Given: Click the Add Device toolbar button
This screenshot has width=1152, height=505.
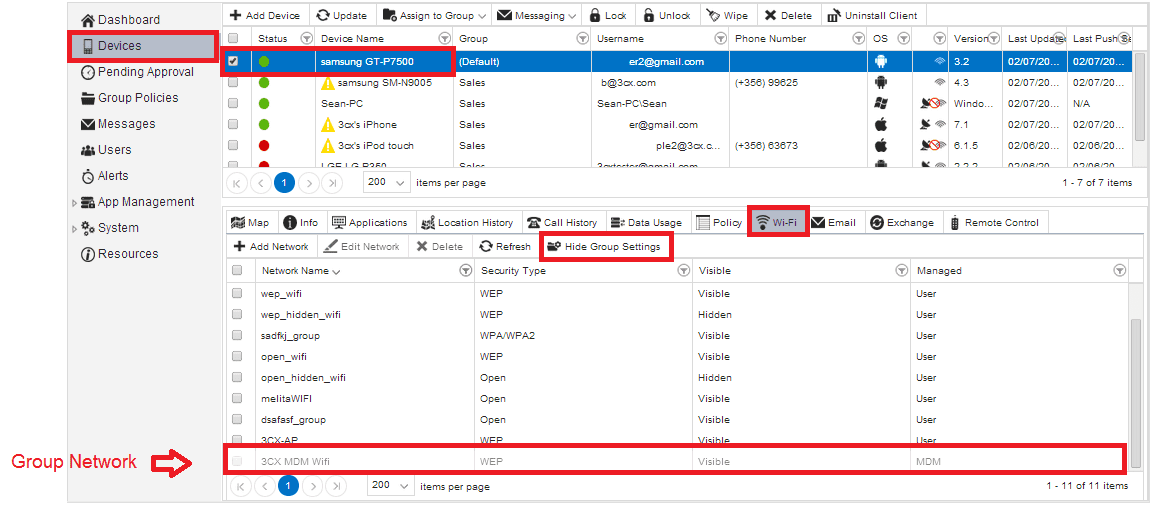Looking at the screenshot, I should (x=264, y=15).
